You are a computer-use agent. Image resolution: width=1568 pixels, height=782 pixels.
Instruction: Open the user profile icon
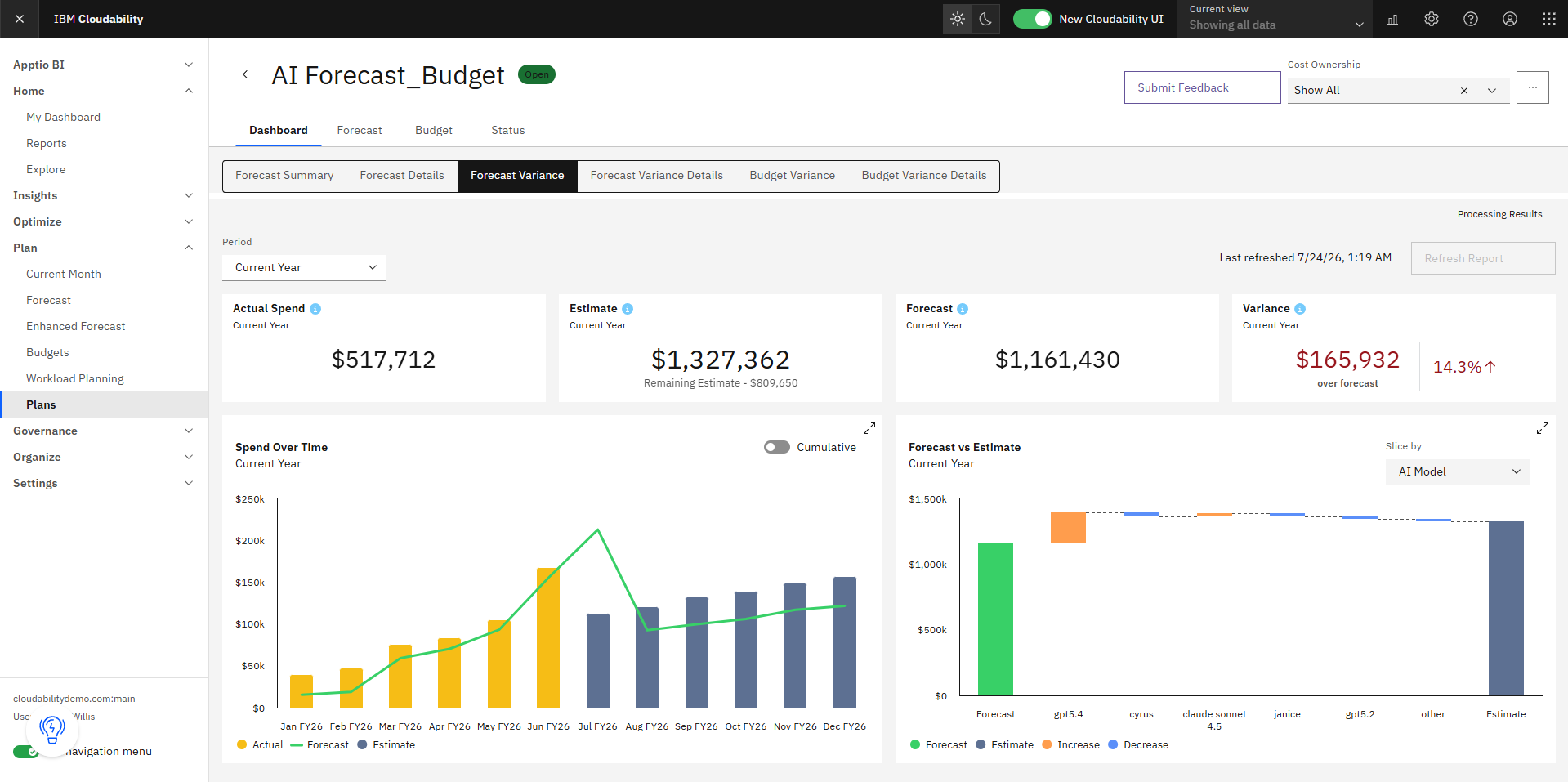pyautogui.click(x=1510, y=19)
